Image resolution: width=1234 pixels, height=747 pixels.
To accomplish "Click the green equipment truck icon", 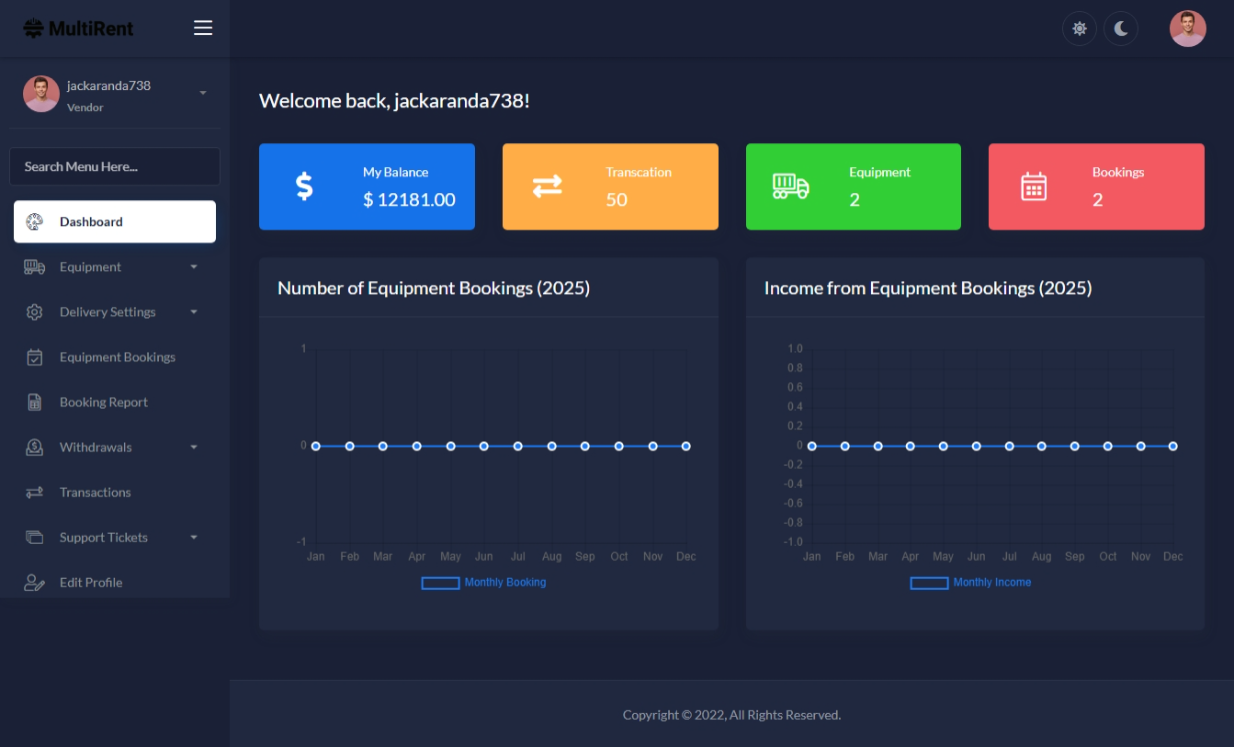I will pyautogui.click(x=790, y=186).
